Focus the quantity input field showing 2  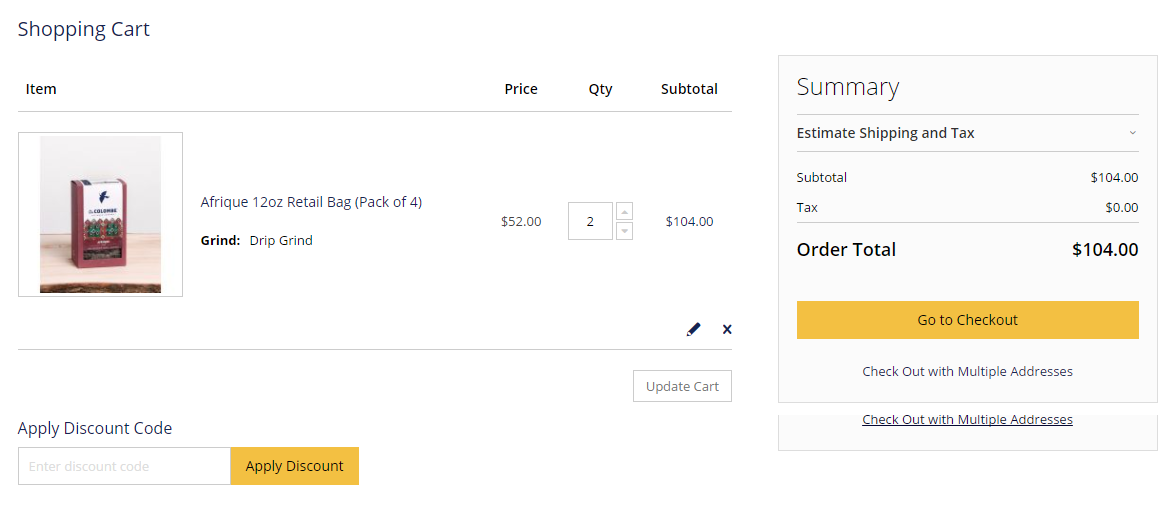(590, 221)
